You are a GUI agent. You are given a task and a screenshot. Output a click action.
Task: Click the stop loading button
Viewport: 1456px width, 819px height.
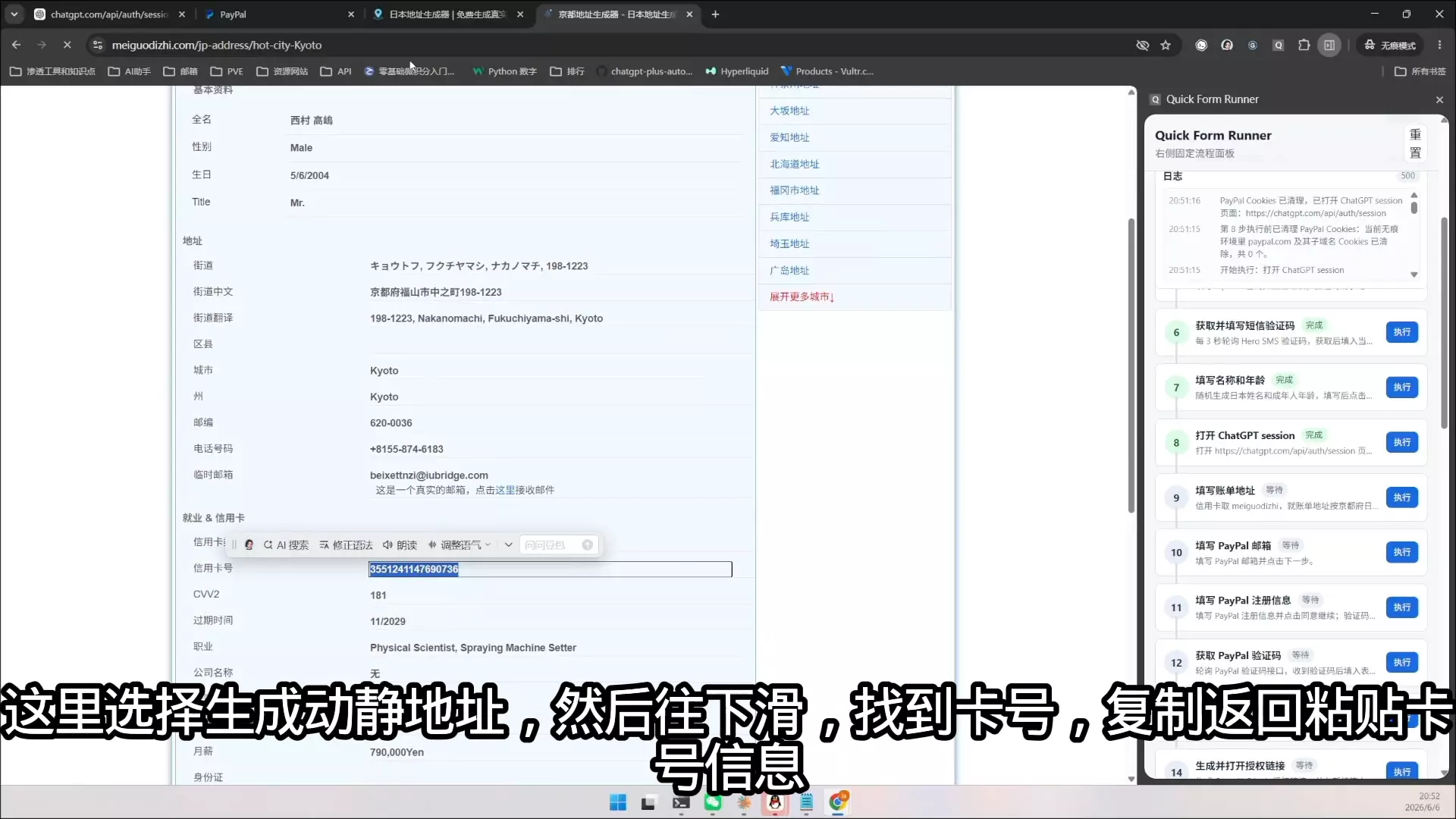tap(67, 45)
